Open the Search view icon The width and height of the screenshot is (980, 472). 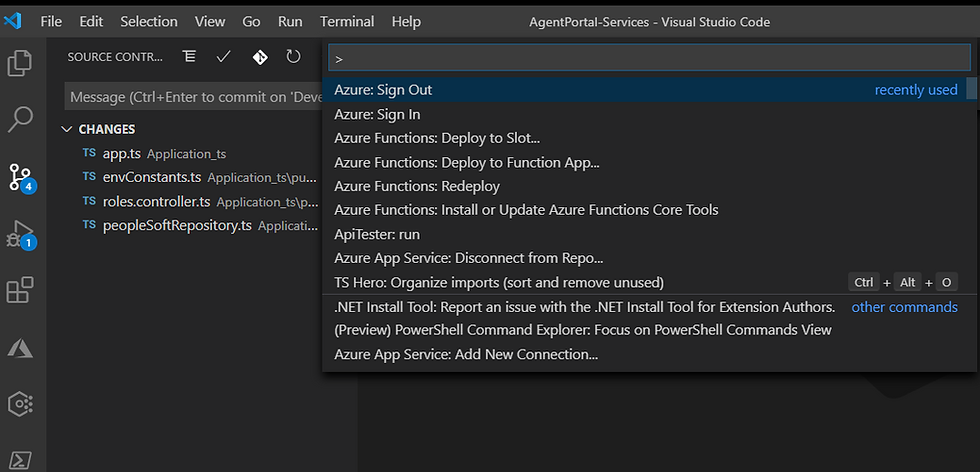pyautogui.click(x=19, y=119)
